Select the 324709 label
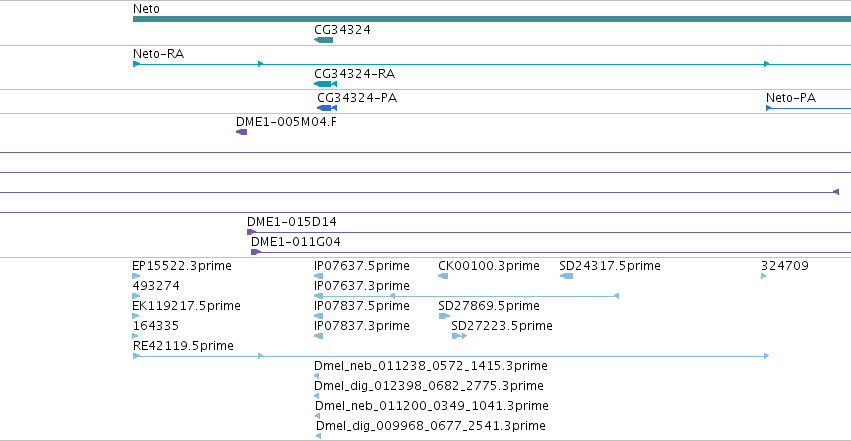 [x=785, y=266]
